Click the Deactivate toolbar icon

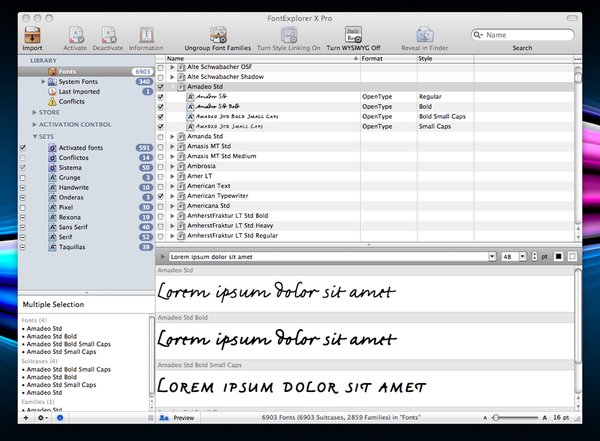tap(108, 35)
